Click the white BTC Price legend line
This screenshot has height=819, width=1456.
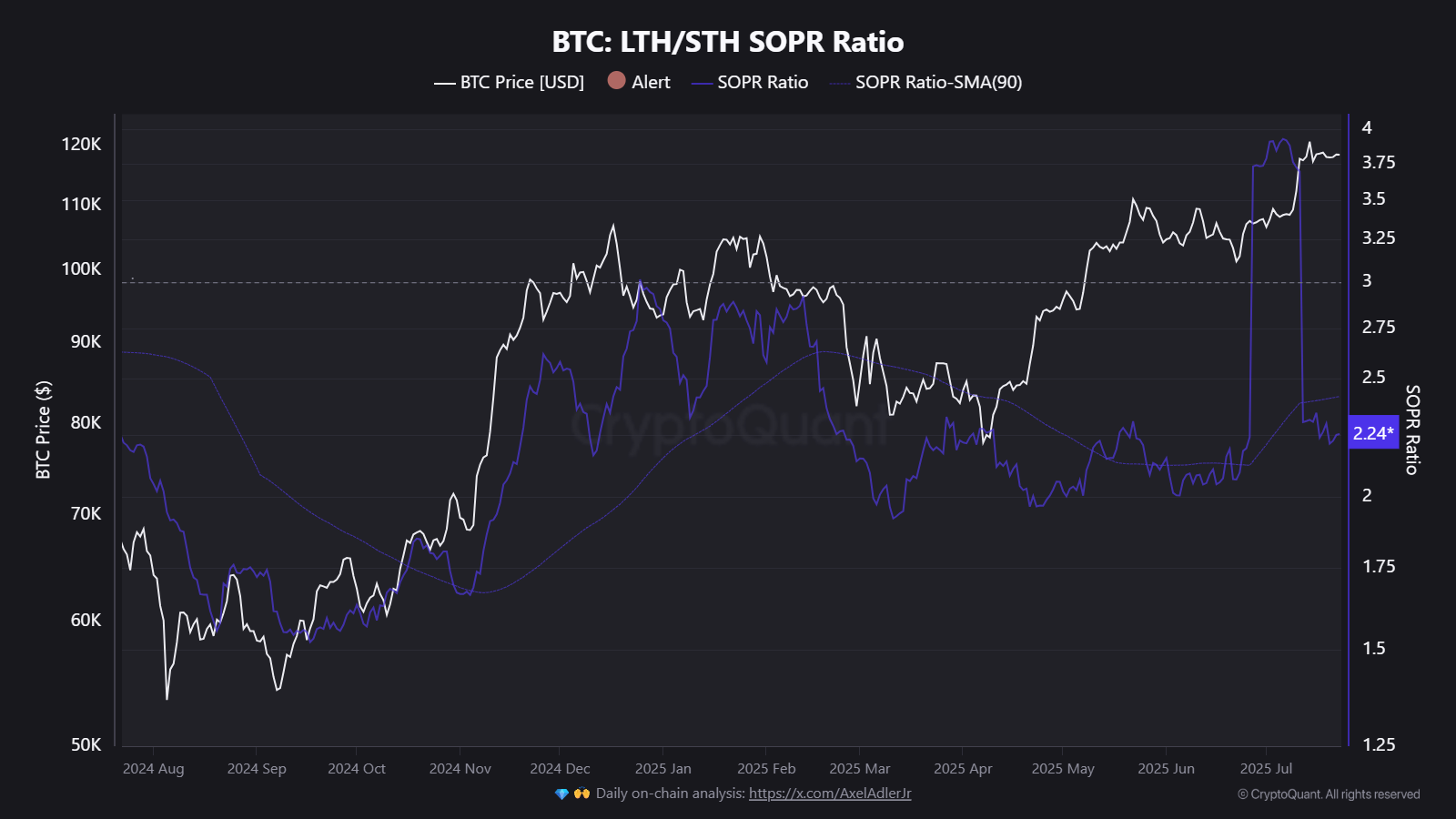point(444,83)
